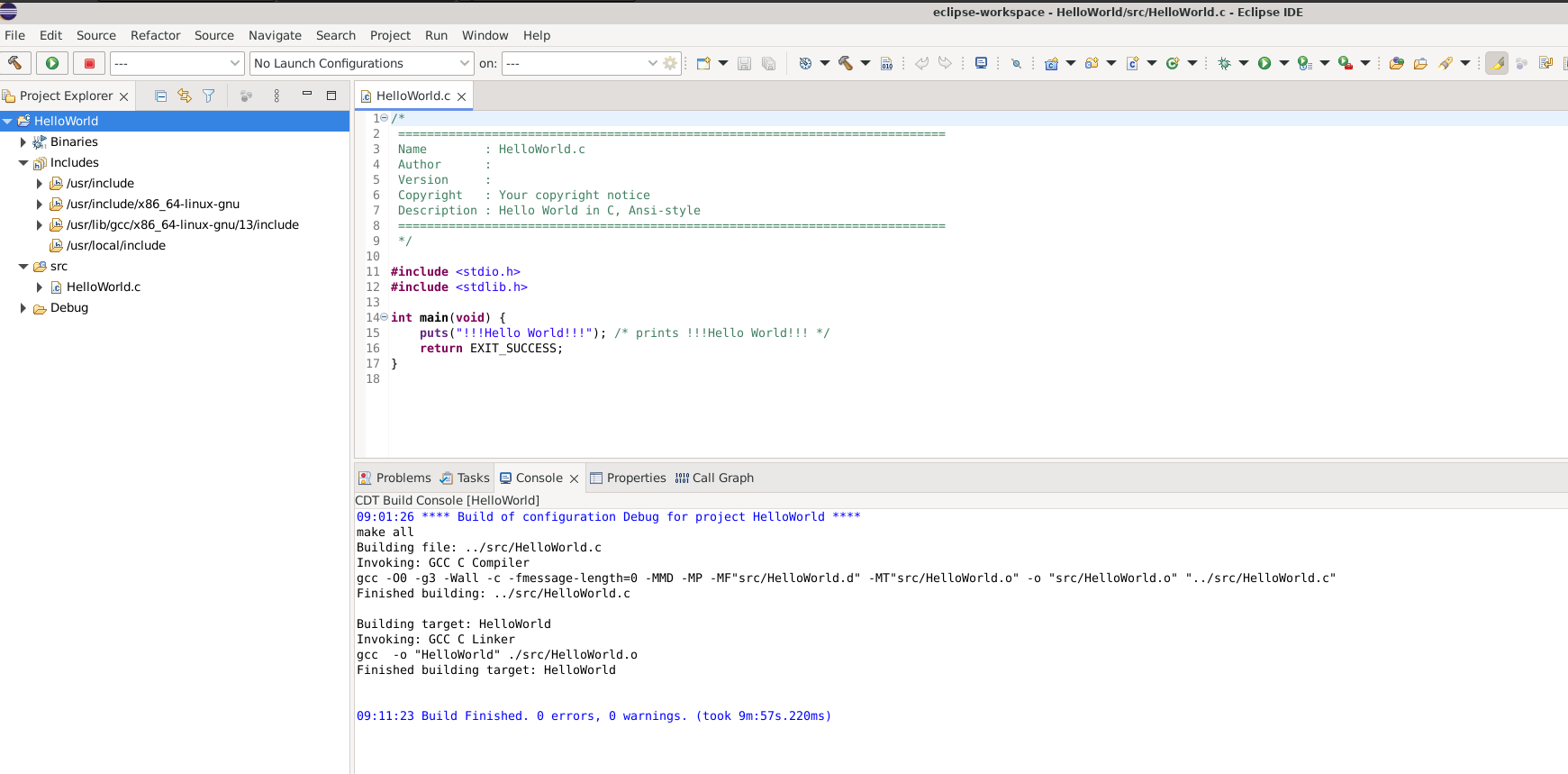
Task: Click the build configuration manage icon
Action: [805, 63]
